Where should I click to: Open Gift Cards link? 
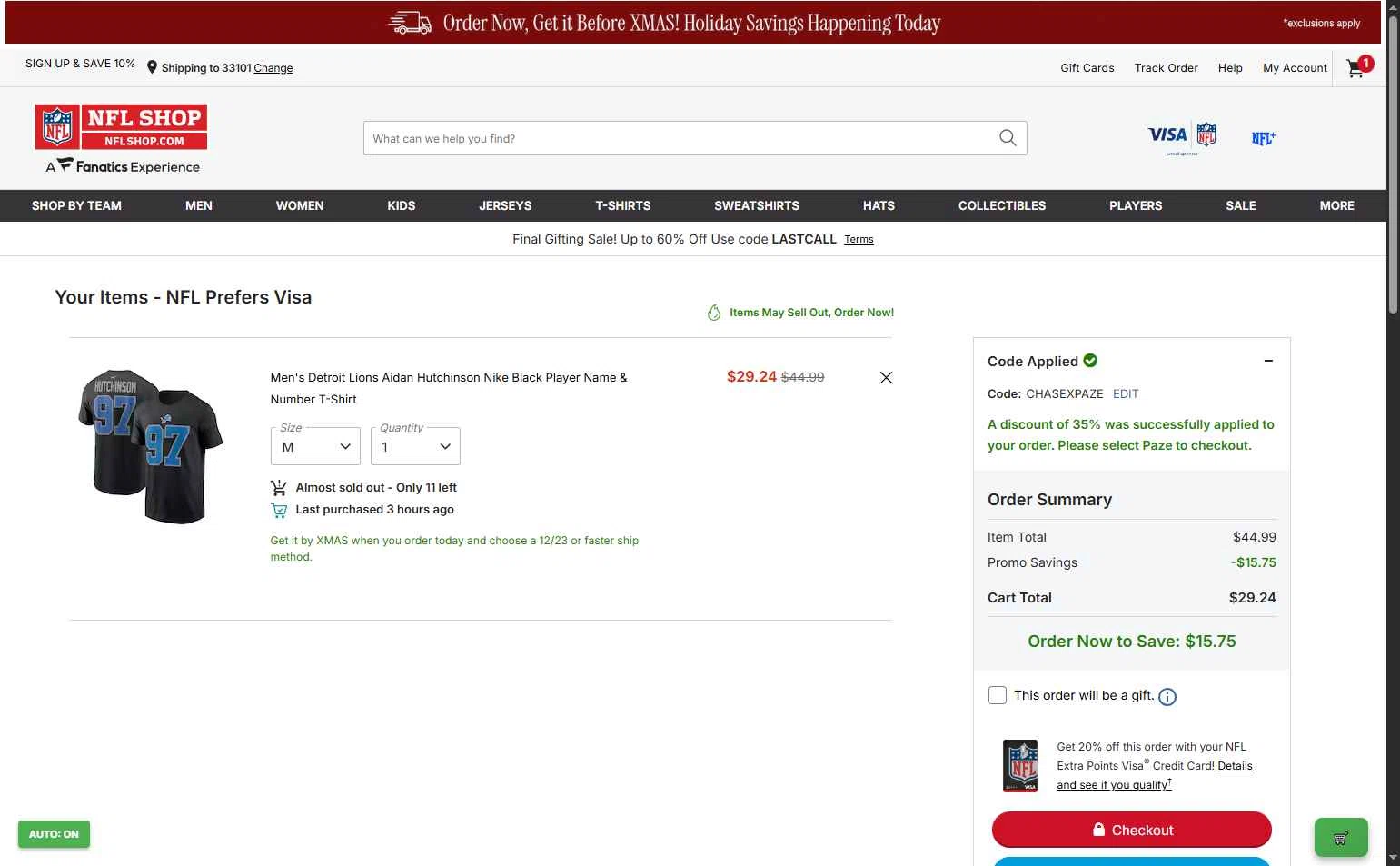(x=1087, y=68)
